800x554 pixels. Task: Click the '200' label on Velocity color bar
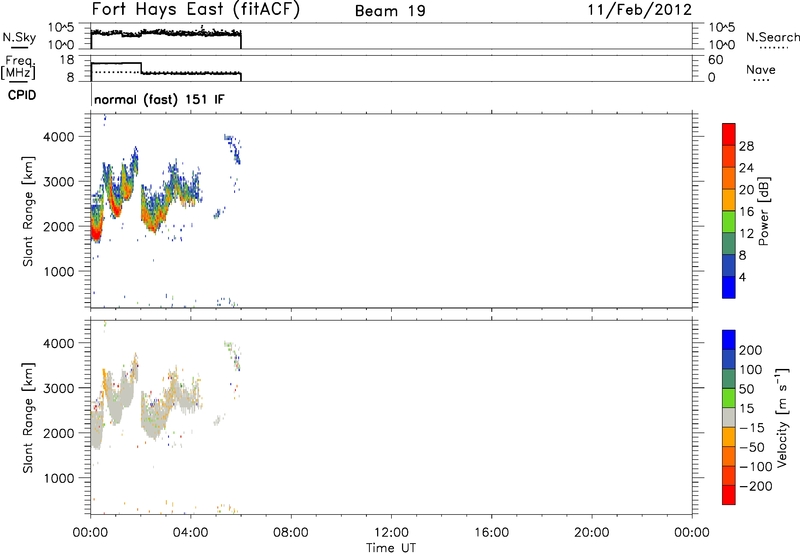[751, 350]
